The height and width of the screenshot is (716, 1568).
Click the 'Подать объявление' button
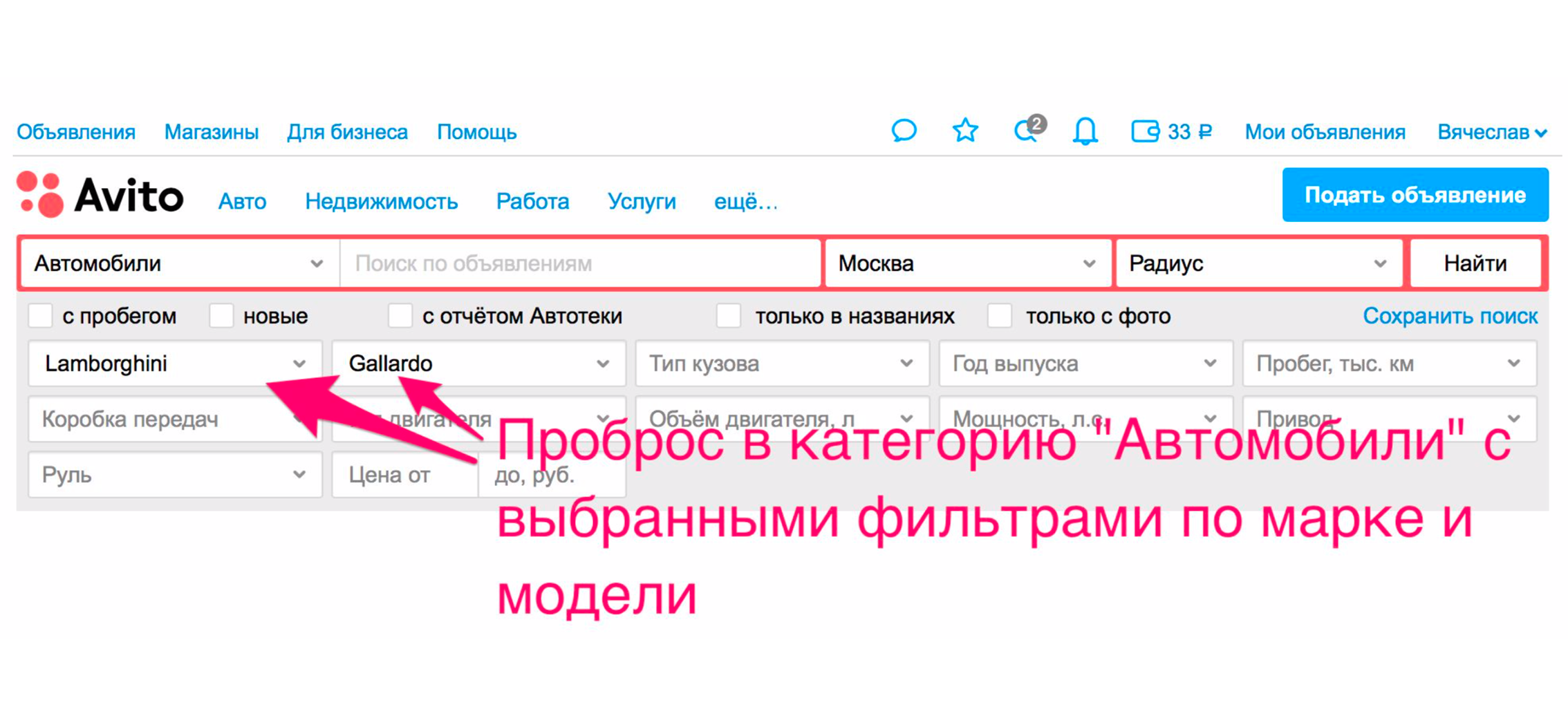coord(1414,194)
